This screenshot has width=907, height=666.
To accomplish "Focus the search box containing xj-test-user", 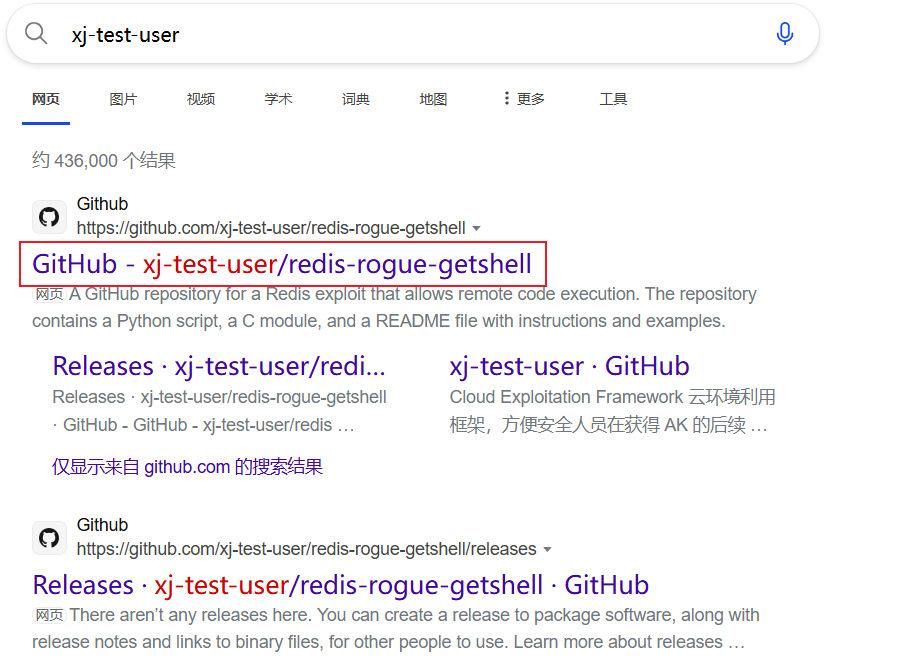I will [x=412, y=34].
